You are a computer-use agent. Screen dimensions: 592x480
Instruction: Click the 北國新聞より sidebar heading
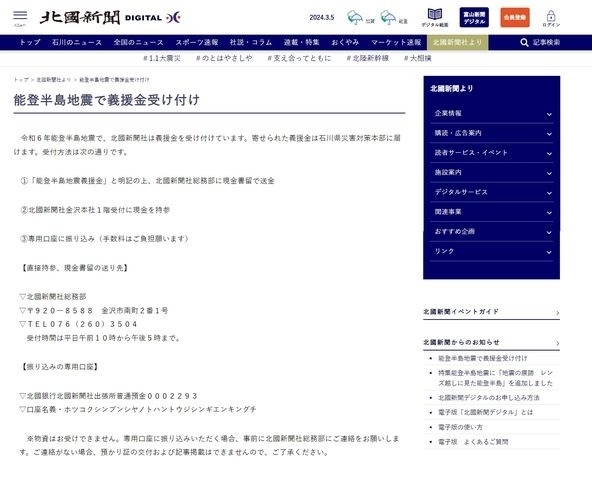[452, 88]
